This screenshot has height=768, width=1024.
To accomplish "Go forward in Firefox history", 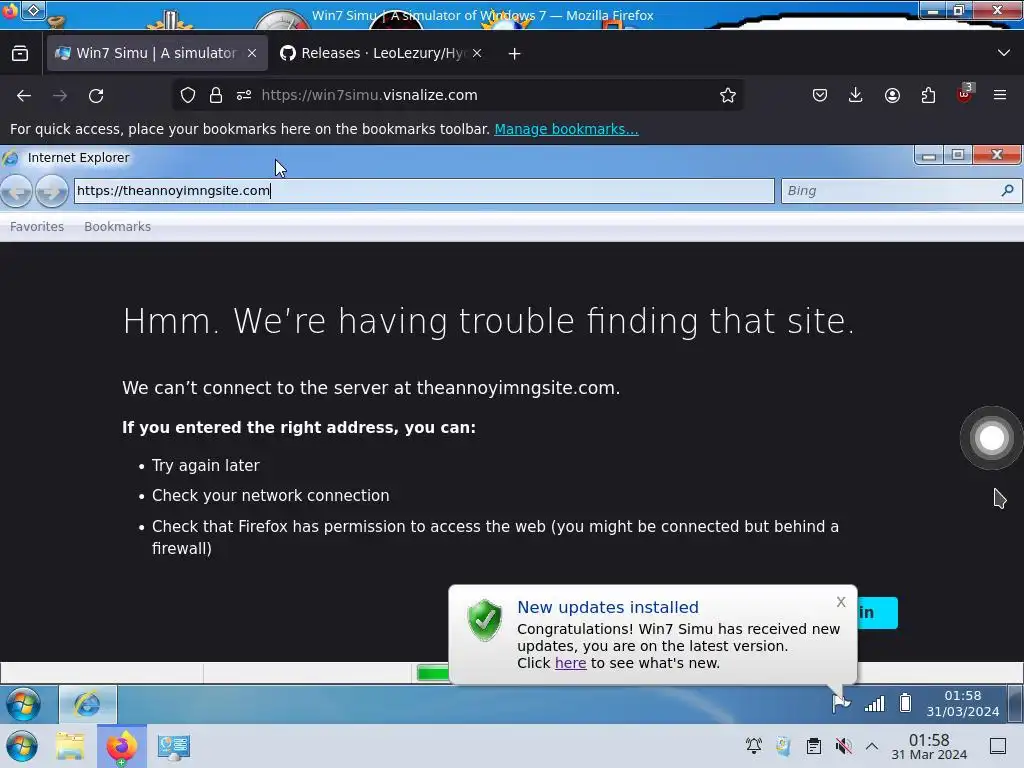I will click(60, 95).
